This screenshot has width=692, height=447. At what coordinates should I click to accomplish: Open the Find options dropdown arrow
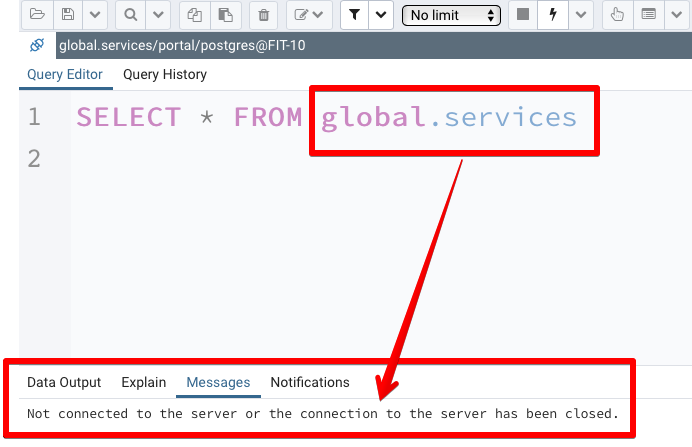[x=157, y=15]
